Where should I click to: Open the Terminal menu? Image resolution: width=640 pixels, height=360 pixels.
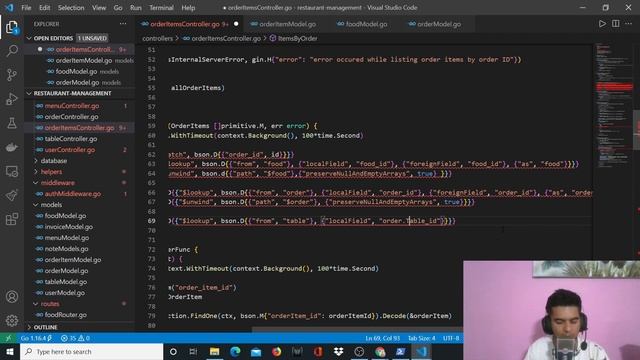161,7
